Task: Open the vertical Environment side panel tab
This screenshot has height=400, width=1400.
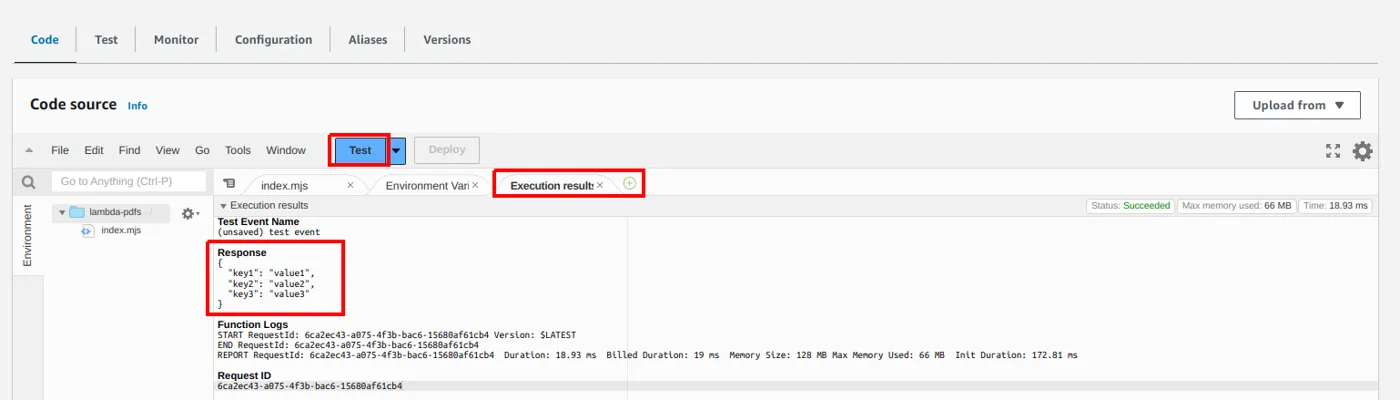Action: coord(28,236)
